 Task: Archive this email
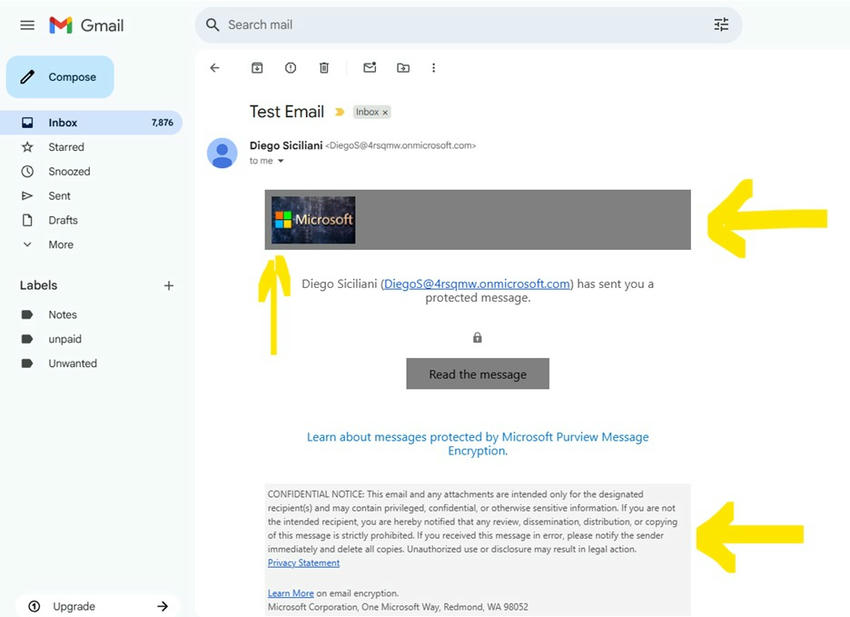coord(257,68)
